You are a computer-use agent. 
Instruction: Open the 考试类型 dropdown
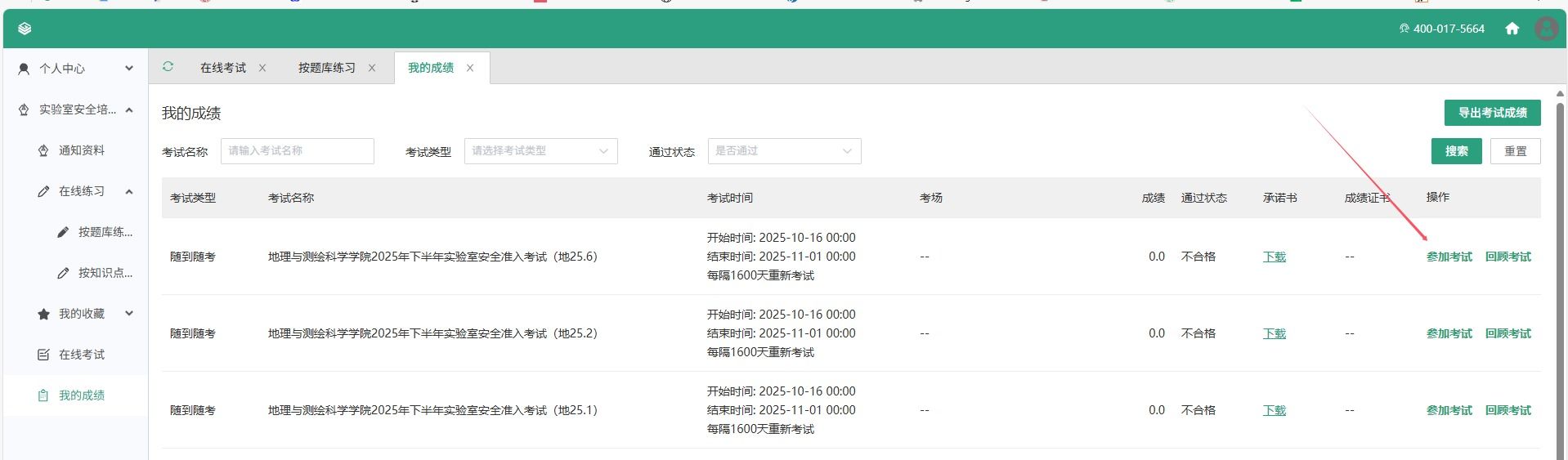coord(540,151)
